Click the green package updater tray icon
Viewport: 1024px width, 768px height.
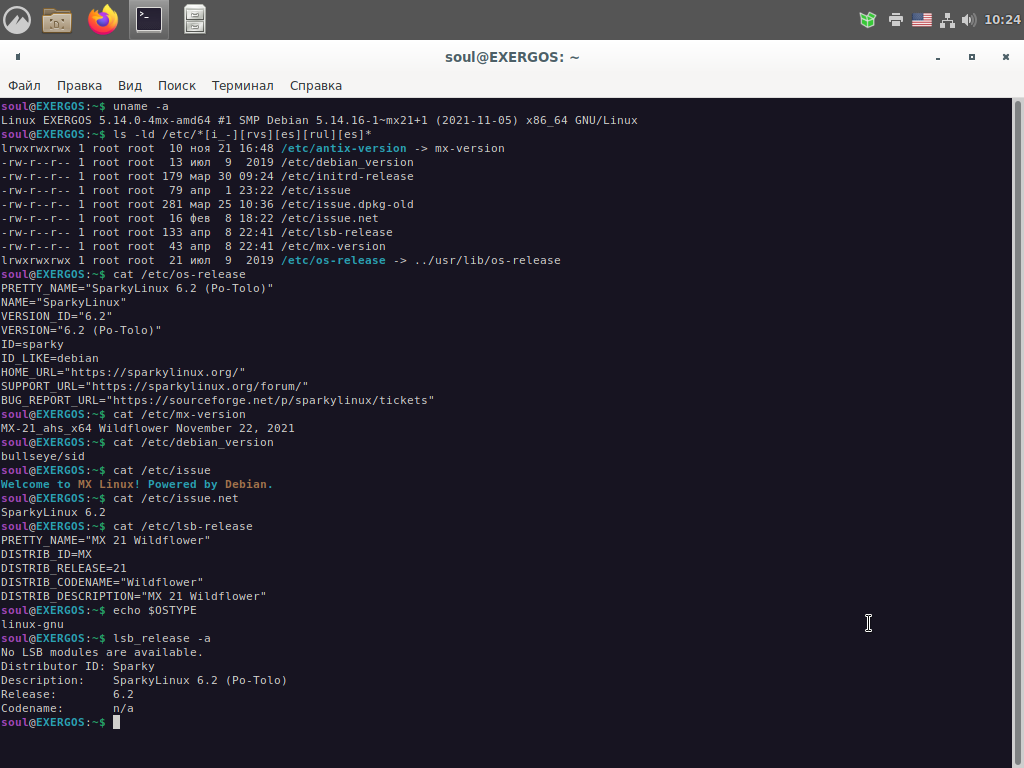867,20
